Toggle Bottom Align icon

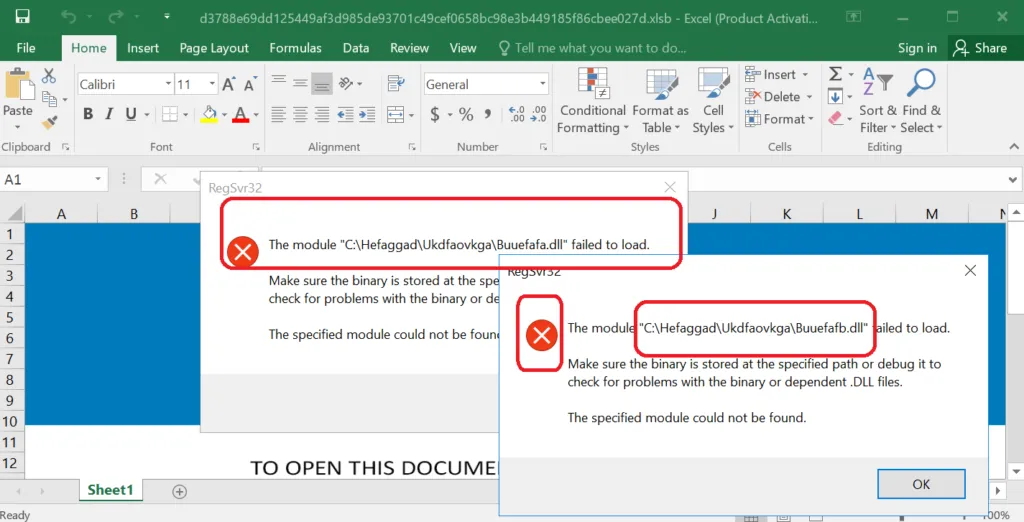pos(322,83)
